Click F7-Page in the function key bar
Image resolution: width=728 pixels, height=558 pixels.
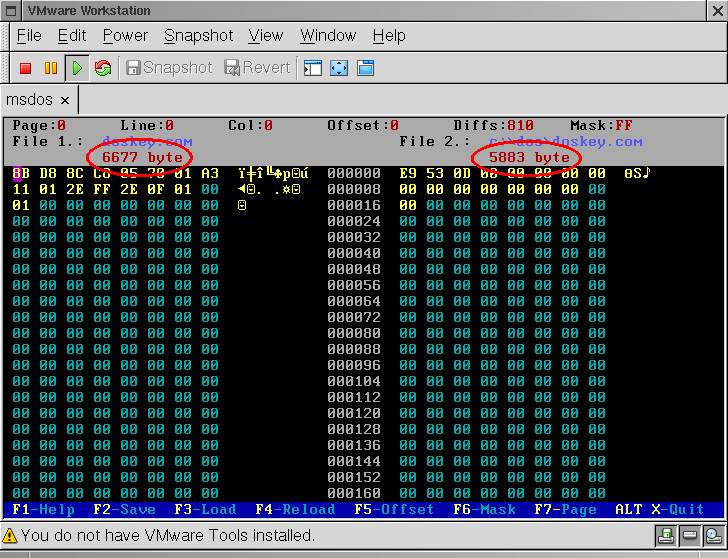point(566,510)
